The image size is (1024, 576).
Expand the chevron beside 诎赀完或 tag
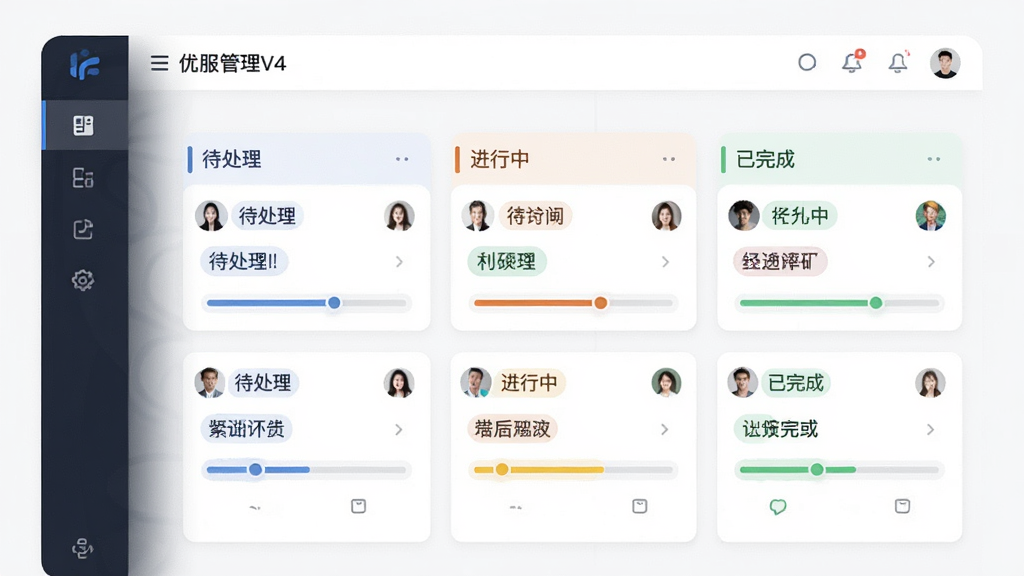pos(930,430)
